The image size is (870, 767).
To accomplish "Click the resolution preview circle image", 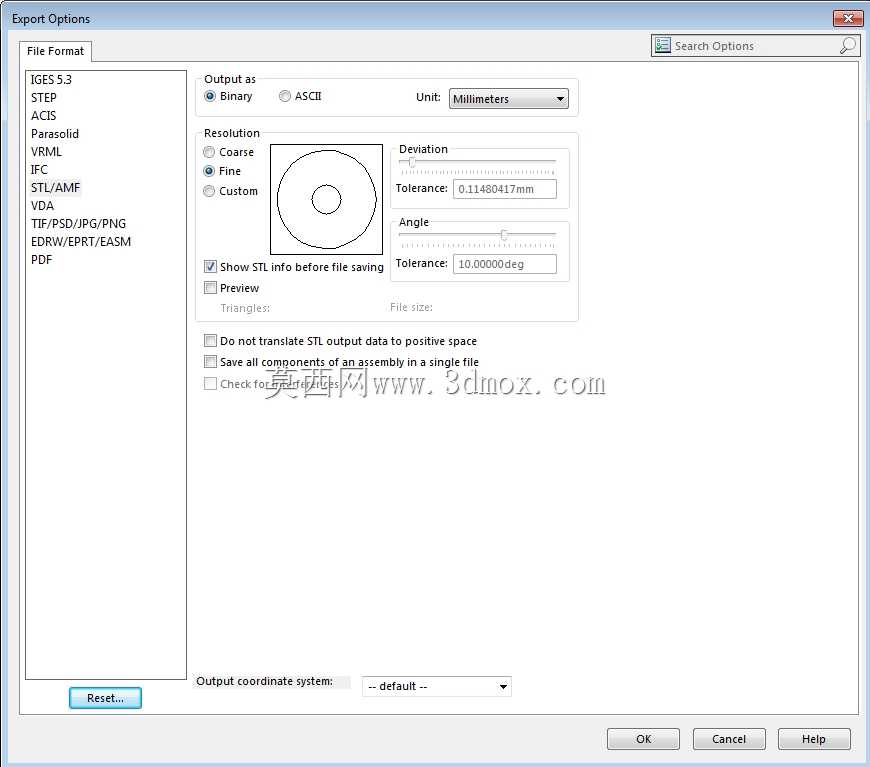I will click(326, 199).
